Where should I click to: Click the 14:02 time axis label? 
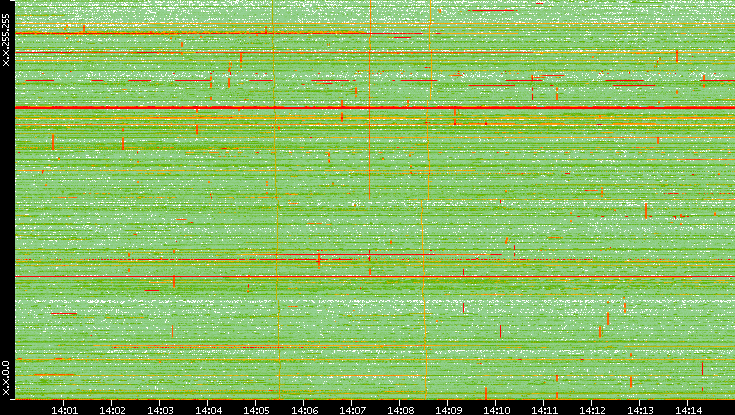point(112,410)
